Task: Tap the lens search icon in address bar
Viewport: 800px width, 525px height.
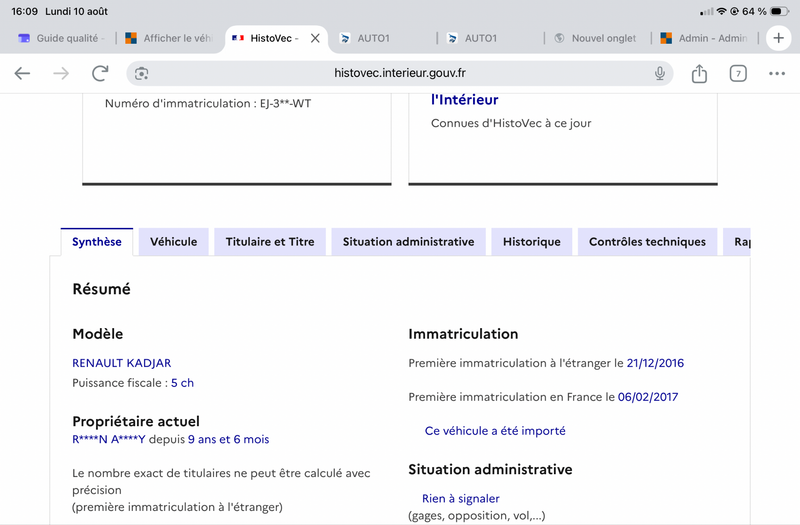Action: pos(141,73)
